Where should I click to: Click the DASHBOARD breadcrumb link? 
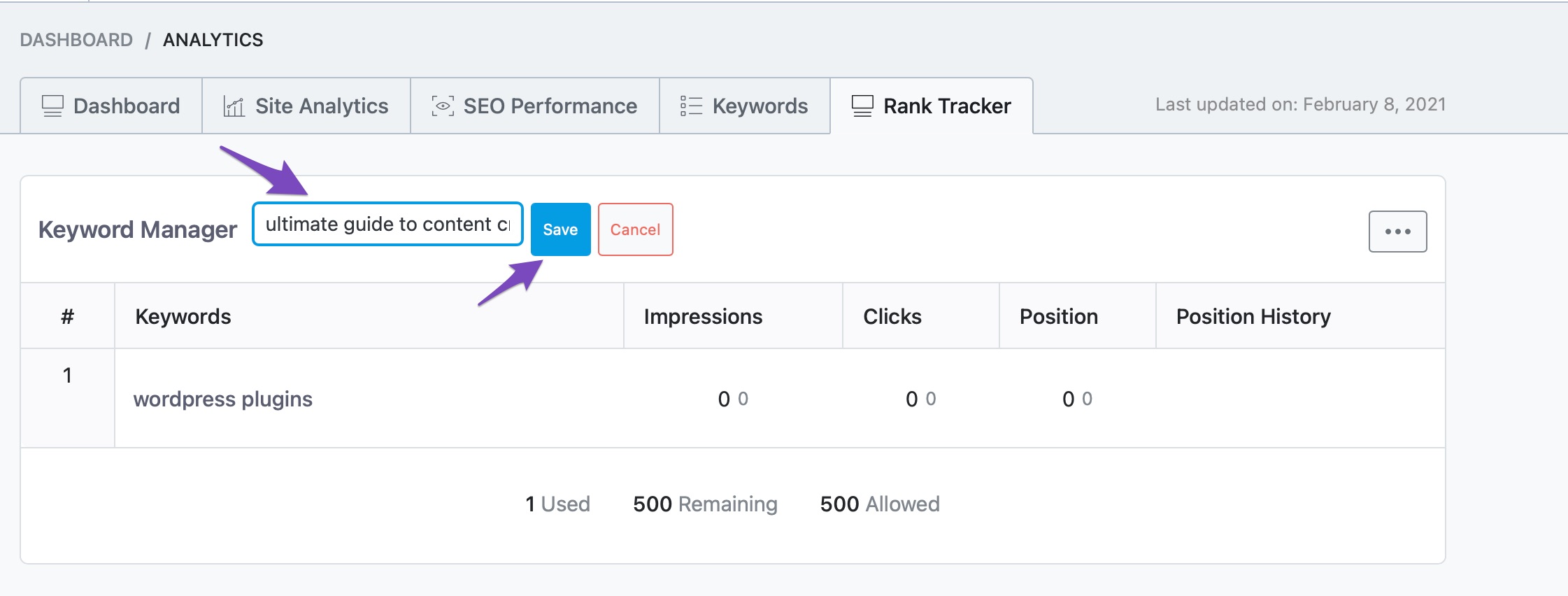tap(76, 40)
